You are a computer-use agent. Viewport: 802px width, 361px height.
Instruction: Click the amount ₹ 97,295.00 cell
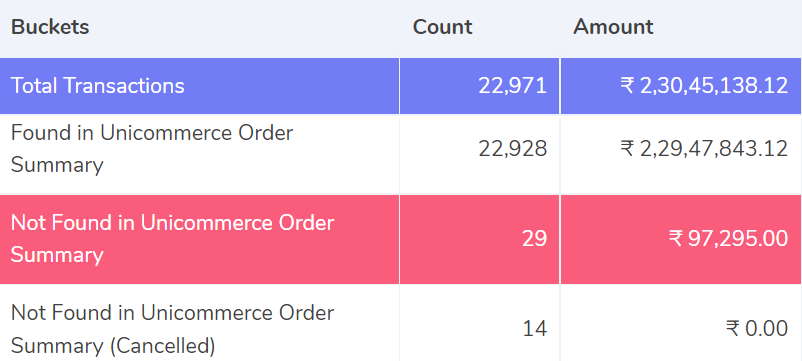[x=728, y=239]
